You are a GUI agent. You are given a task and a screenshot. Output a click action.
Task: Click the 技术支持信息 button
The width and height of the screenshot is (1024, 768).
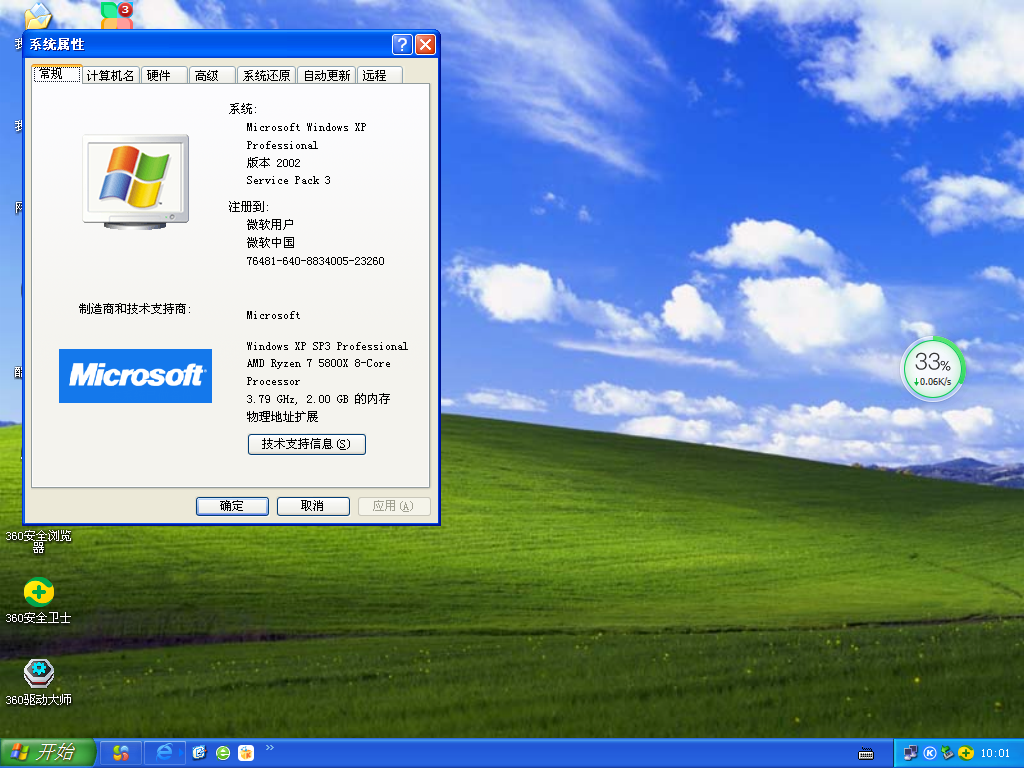click(306, 444)
